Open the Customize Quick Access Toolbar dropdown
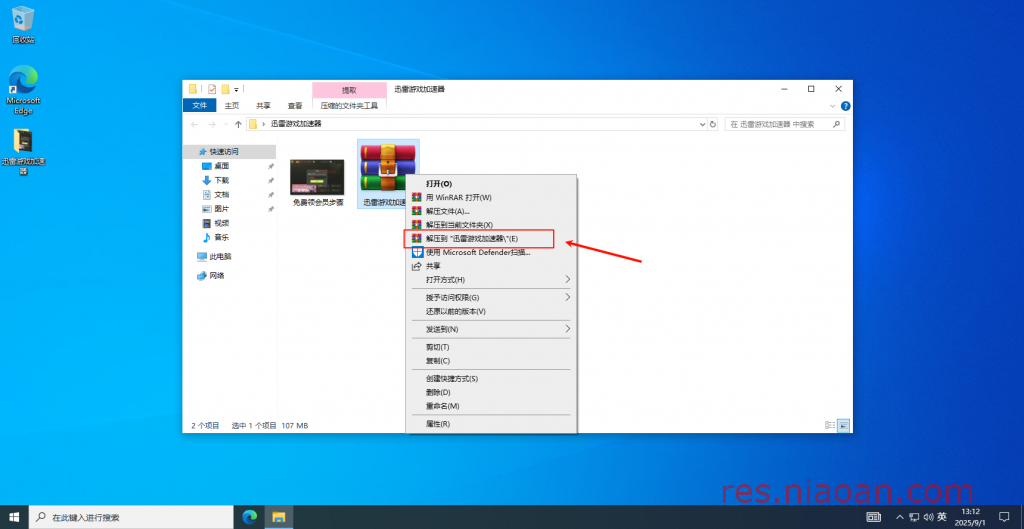1024x529 pixels. (x=236, y=89)
